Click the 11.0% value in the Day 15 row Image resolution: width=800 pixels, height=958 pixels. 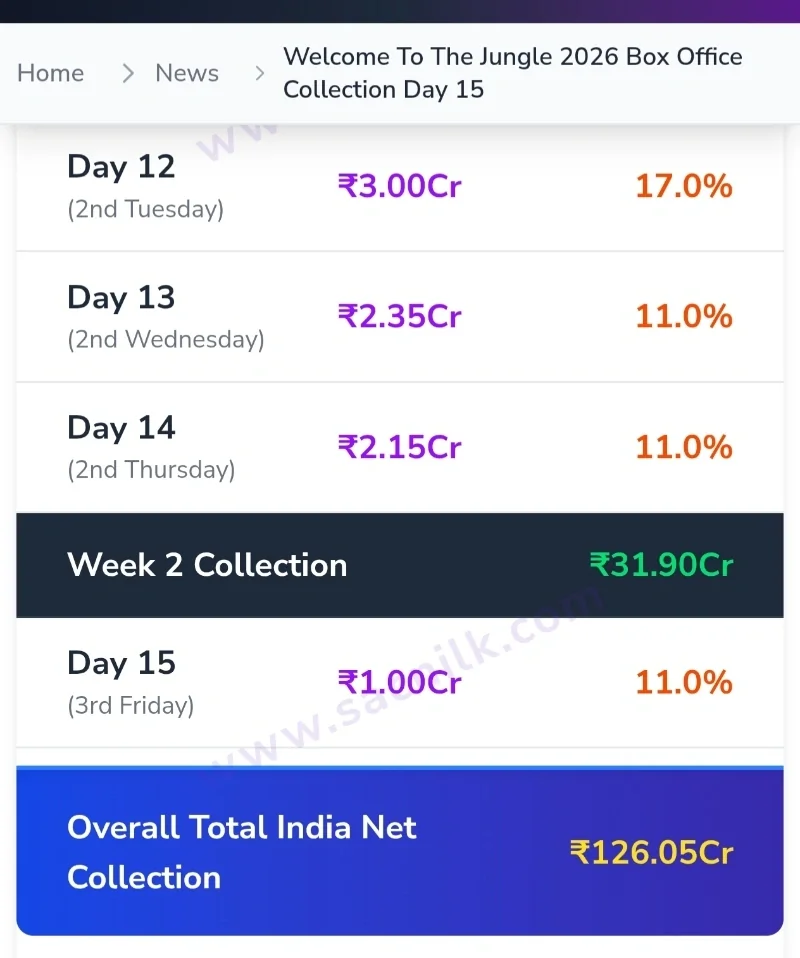(x=684, y=682)
